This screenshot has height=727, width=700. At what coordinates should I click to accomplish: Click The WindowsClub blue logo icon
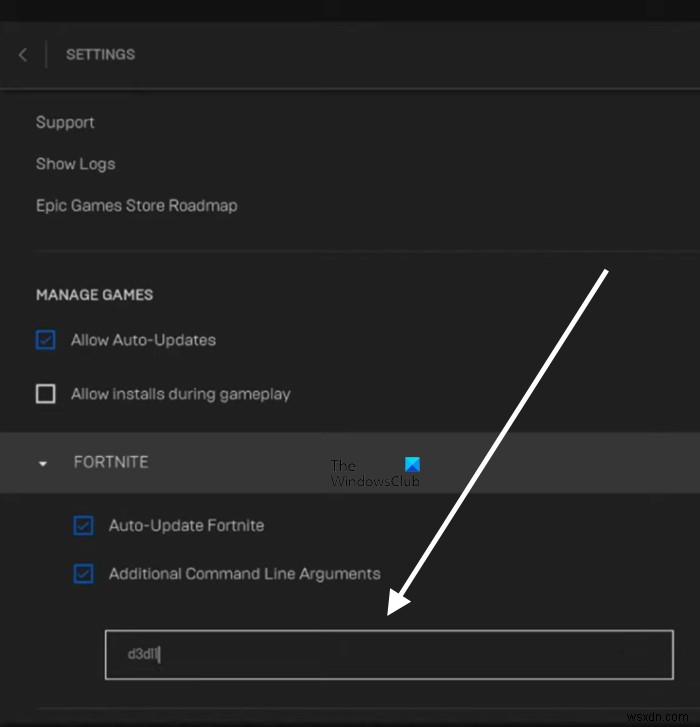[x=412, y=465]
